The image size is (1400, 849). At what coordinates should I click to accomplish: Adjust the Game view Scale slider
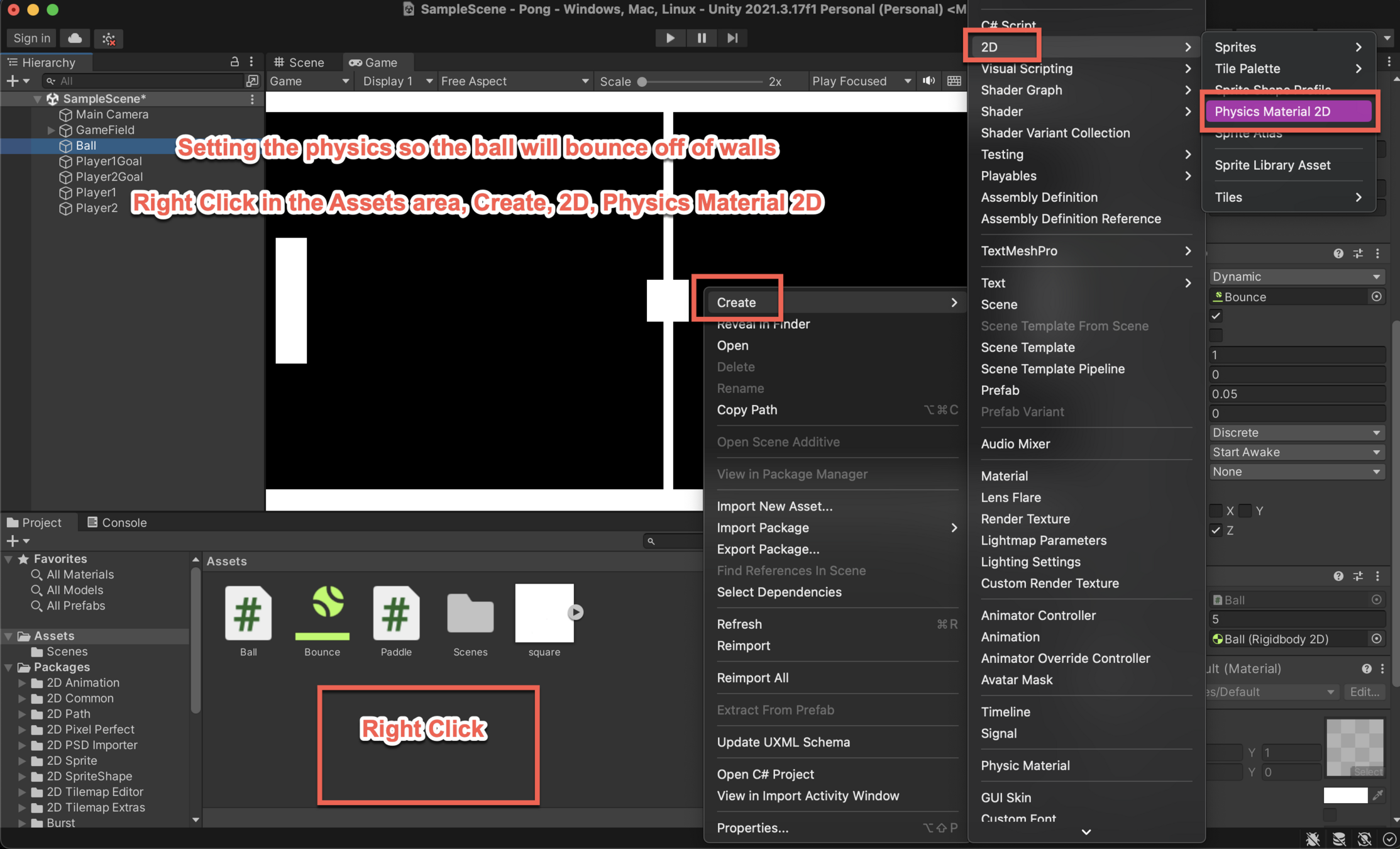tap(642, 81)
